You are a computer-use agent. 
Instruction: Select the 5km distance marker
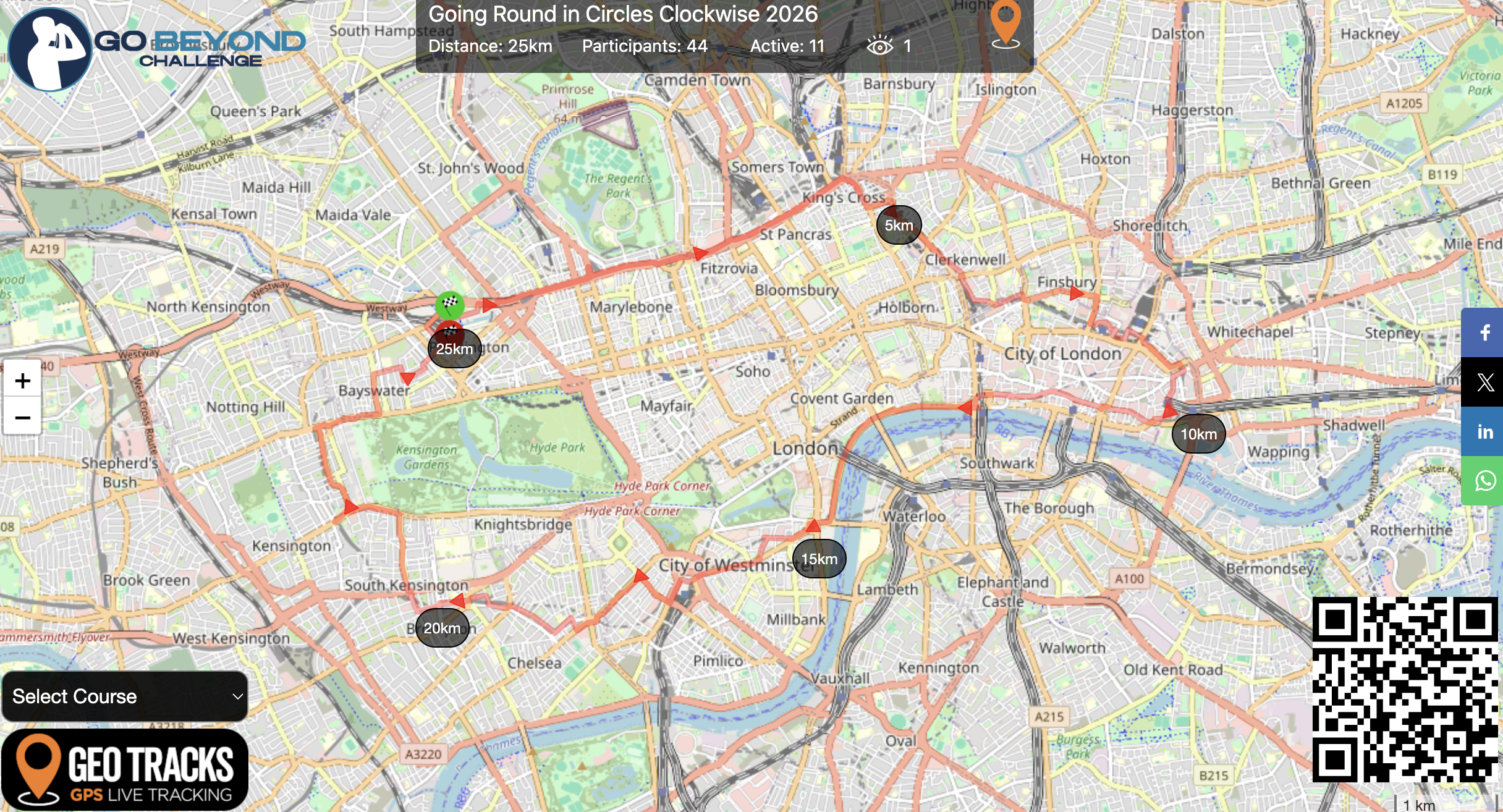tap(899, 225)
